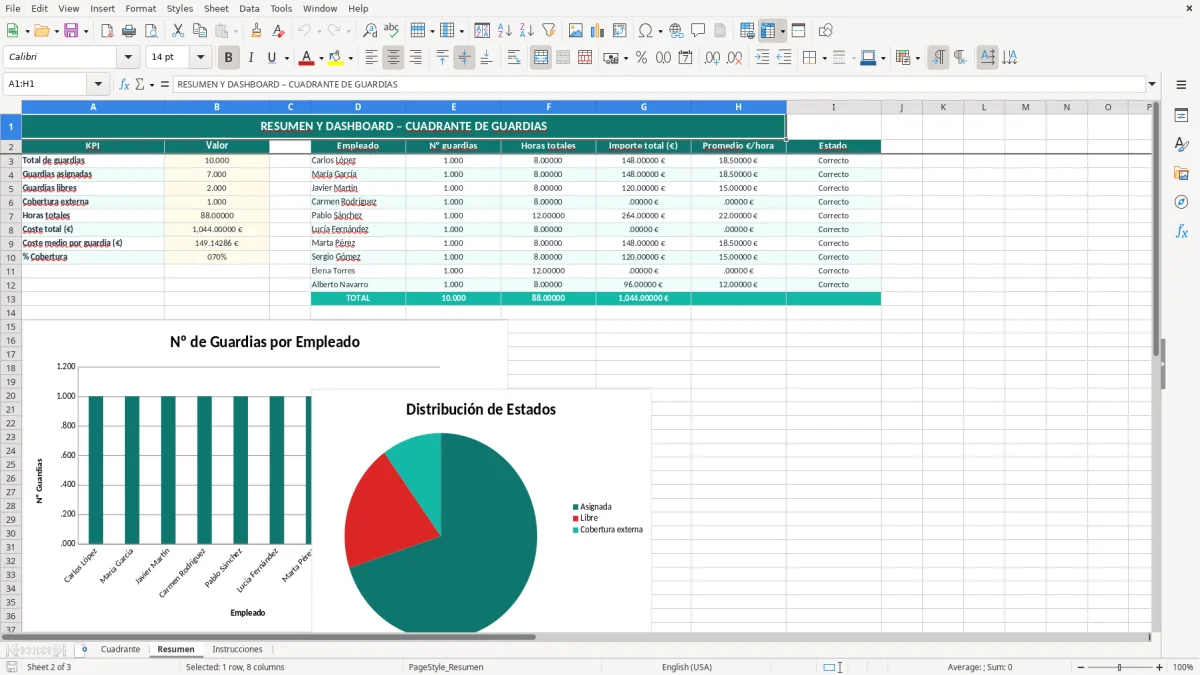Click into the formula input line
1200x675 pixels.
[658, 84]
